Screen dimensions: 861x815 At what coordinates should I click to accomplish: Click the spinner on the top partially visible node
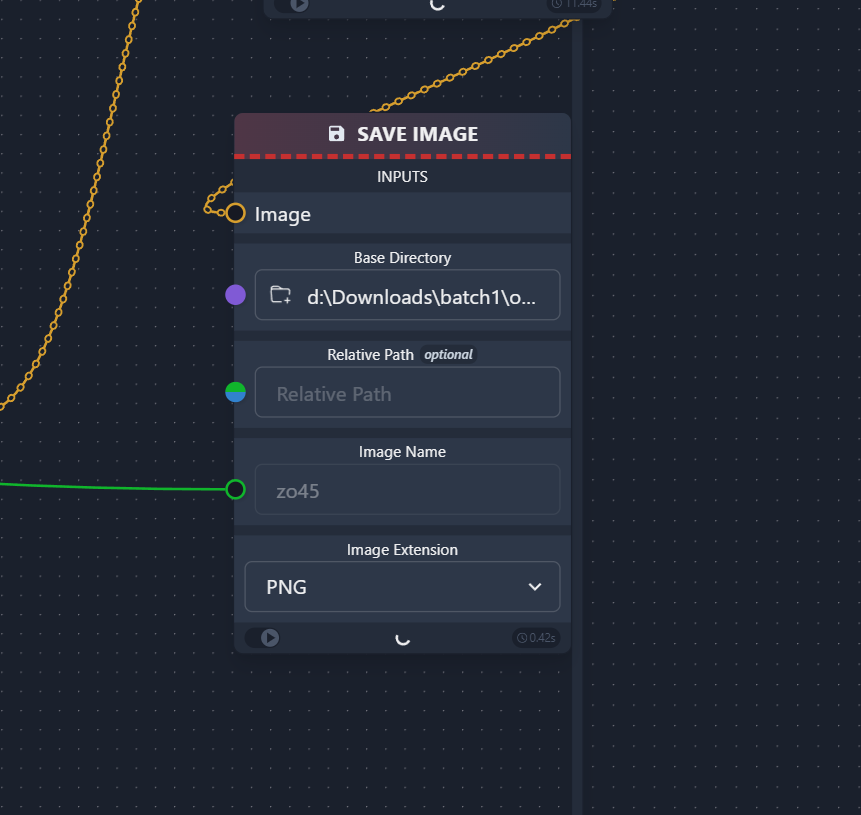click(436, 5)
